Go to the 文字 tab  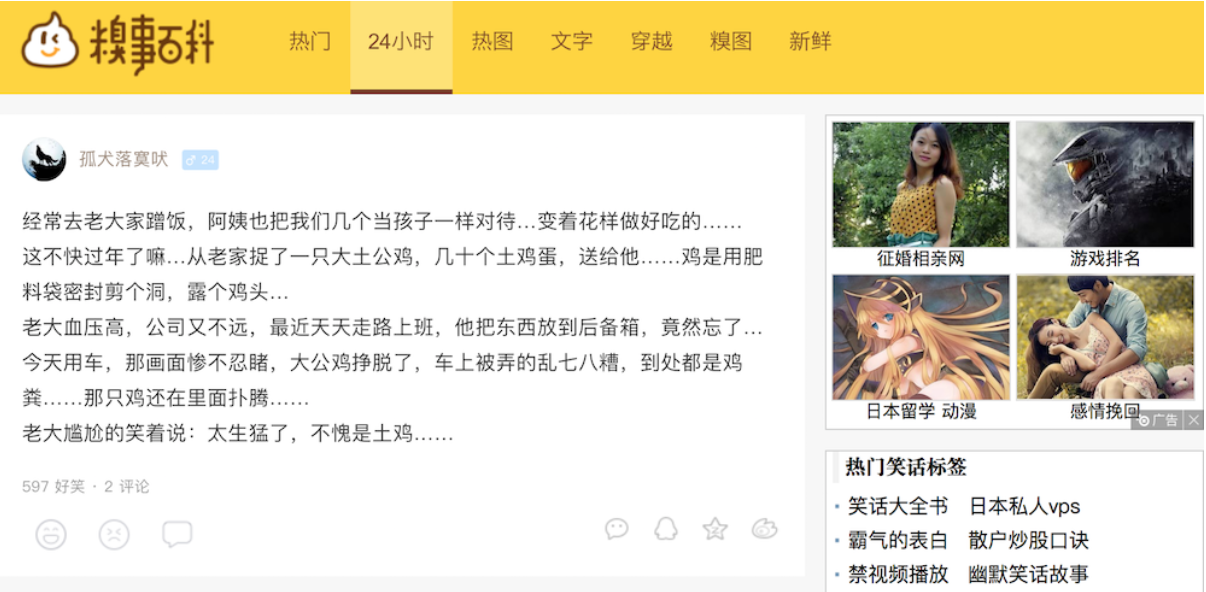571,42
